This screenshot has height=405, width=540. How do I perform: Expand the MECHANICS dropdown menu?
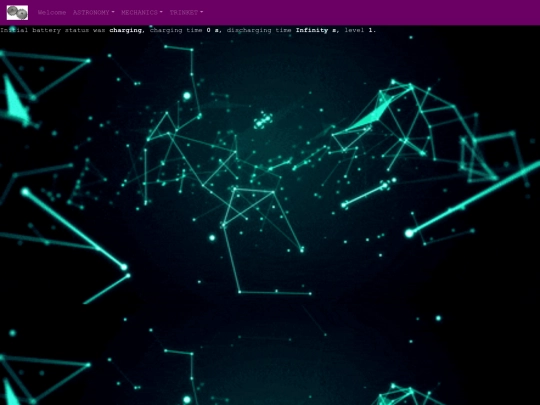[x=142, y=12]
